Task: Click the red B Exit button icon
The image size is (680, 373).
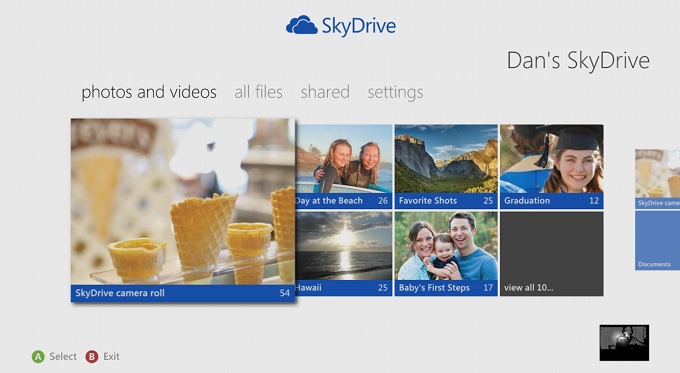Action: [92, 357]
